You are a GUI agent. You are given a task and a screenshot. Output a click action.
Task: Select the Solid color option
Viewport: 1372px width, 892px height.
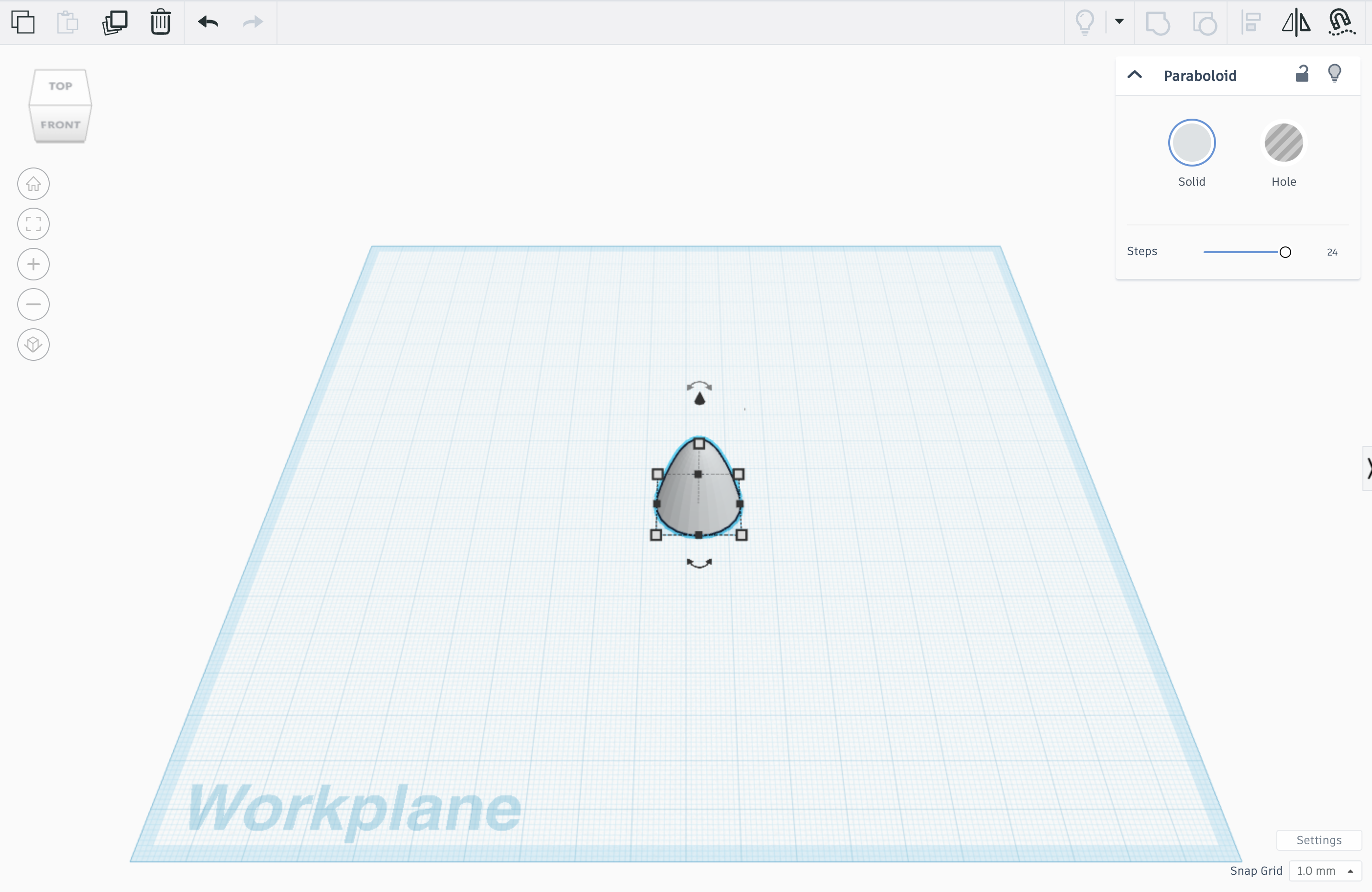click(1192, 143)
